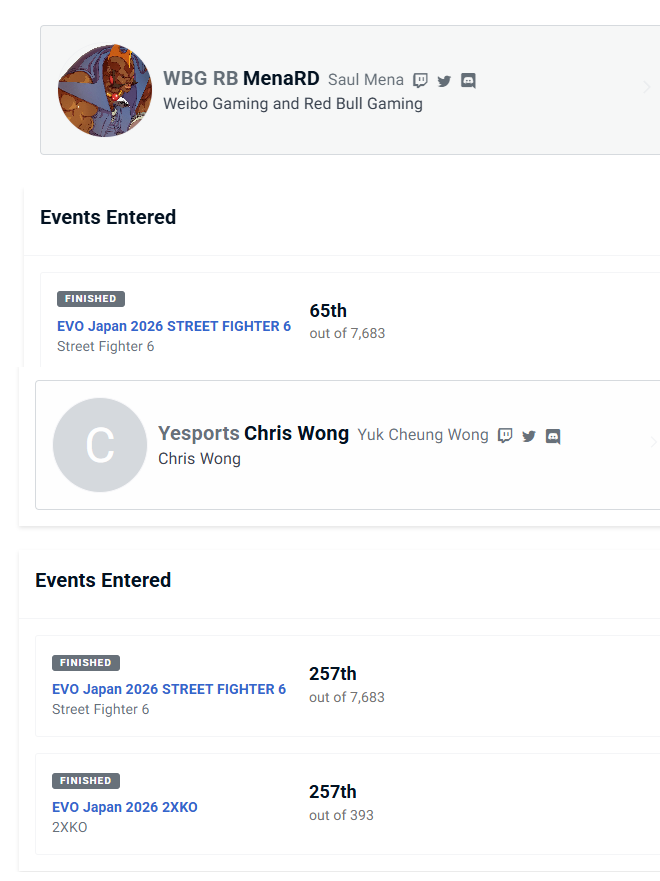Screen dimensions: 660x881
Task: Click the Yesports Chris Wong player name
Action: 253,433
